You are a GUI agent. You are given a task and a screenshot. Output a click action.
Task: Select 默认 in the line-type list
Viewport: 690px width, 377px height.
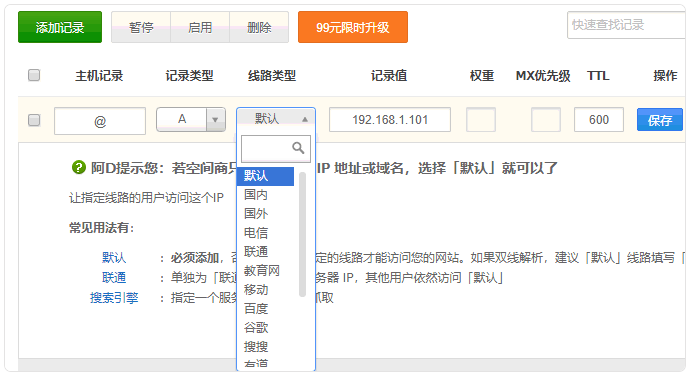(265, 176)
